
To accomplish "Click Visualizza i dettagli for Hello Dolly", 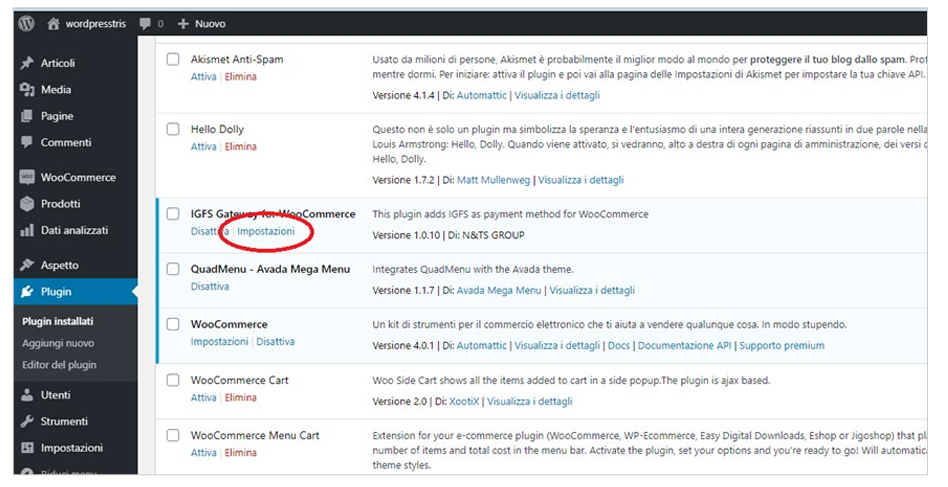I will coord(581,180).
